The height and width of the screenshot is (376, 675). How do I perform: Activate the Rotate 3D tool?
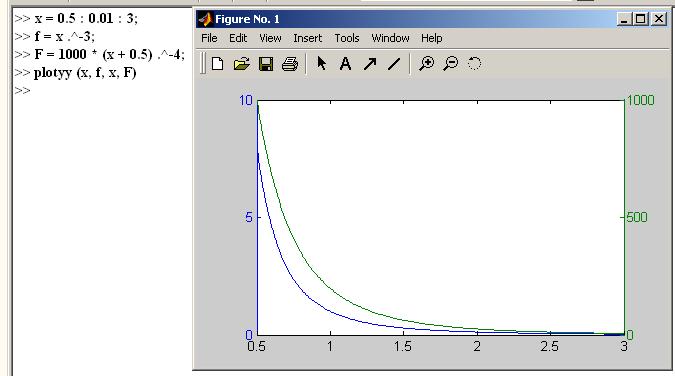click(474, 64)
